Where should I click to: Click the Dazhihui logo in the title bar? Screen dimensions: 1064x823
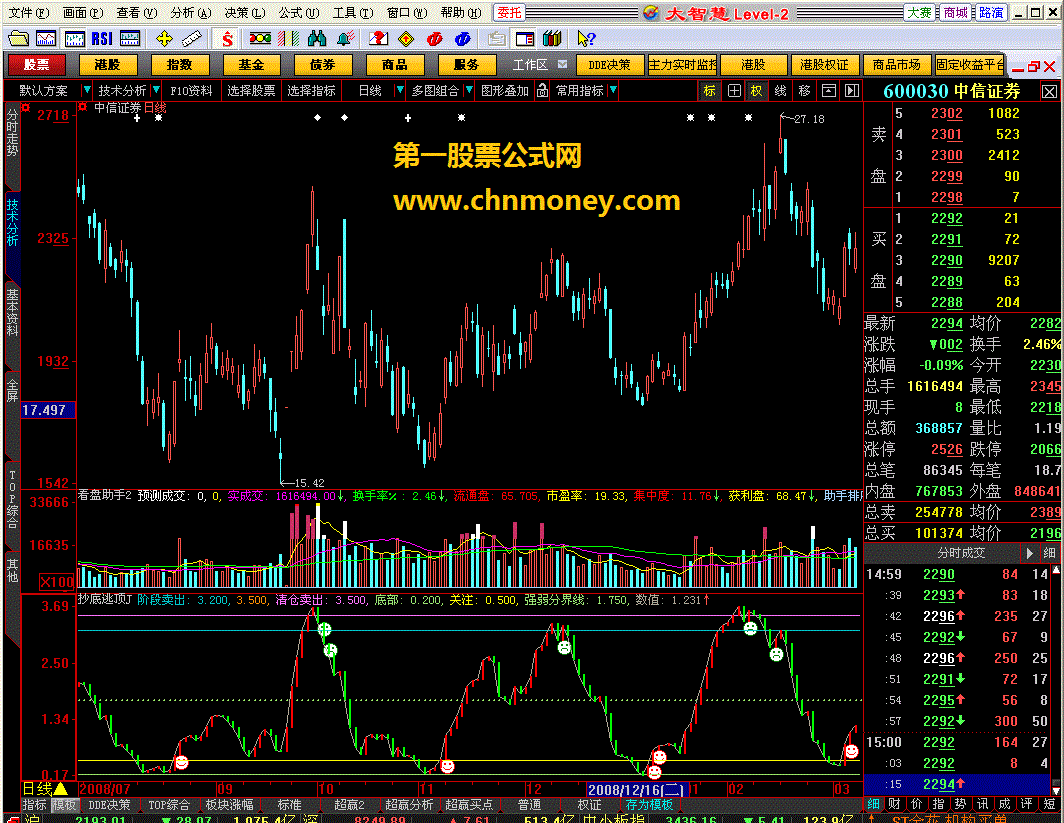coord(651,13)
